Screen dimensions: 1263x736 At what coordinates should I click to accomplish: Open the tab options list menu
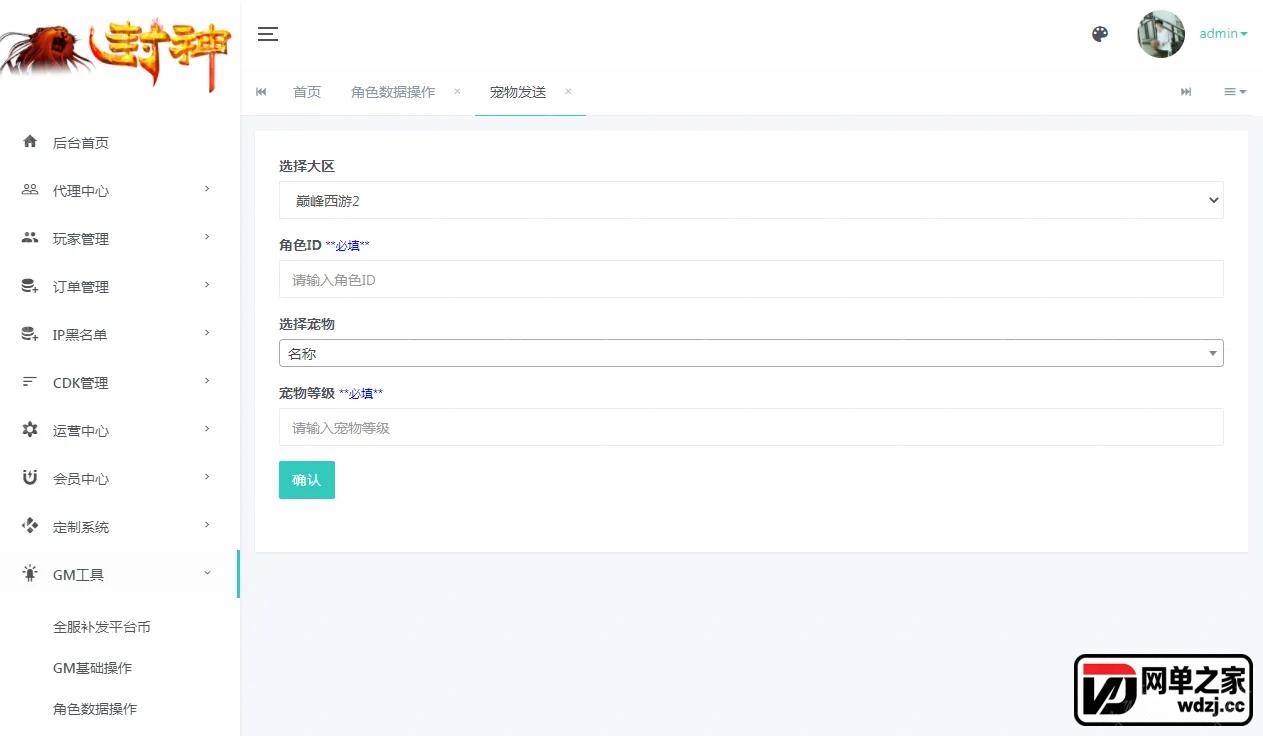(x=1235, y=92)
